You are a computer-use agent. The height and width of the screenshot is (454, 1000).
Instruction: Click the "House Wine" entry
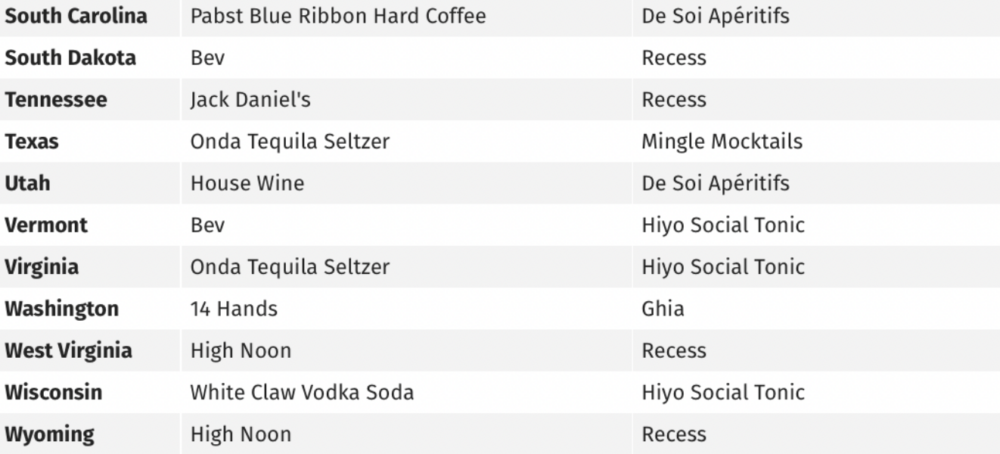(x=247, y=184)
